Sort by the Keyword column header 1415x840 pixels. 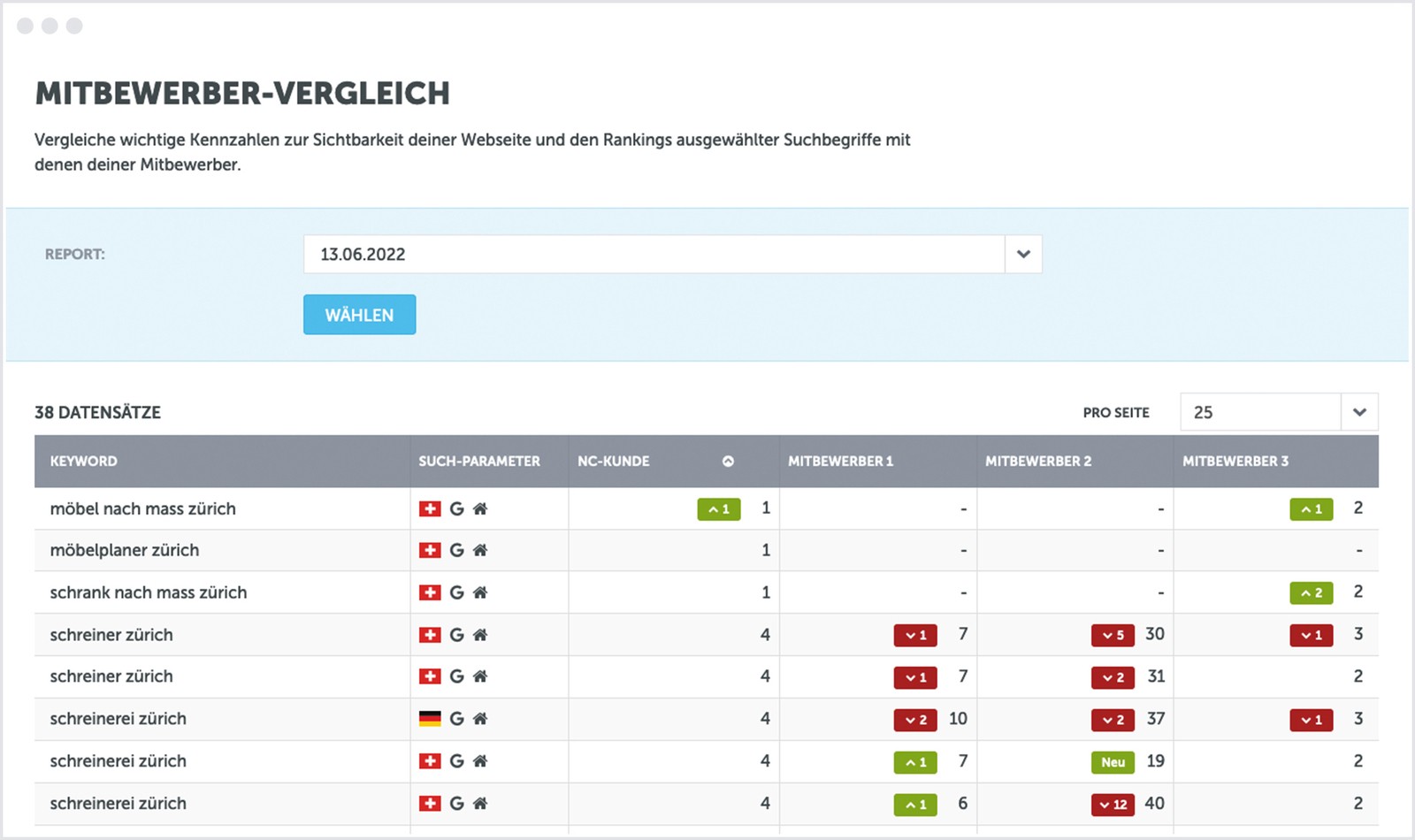tap(84, 461)
